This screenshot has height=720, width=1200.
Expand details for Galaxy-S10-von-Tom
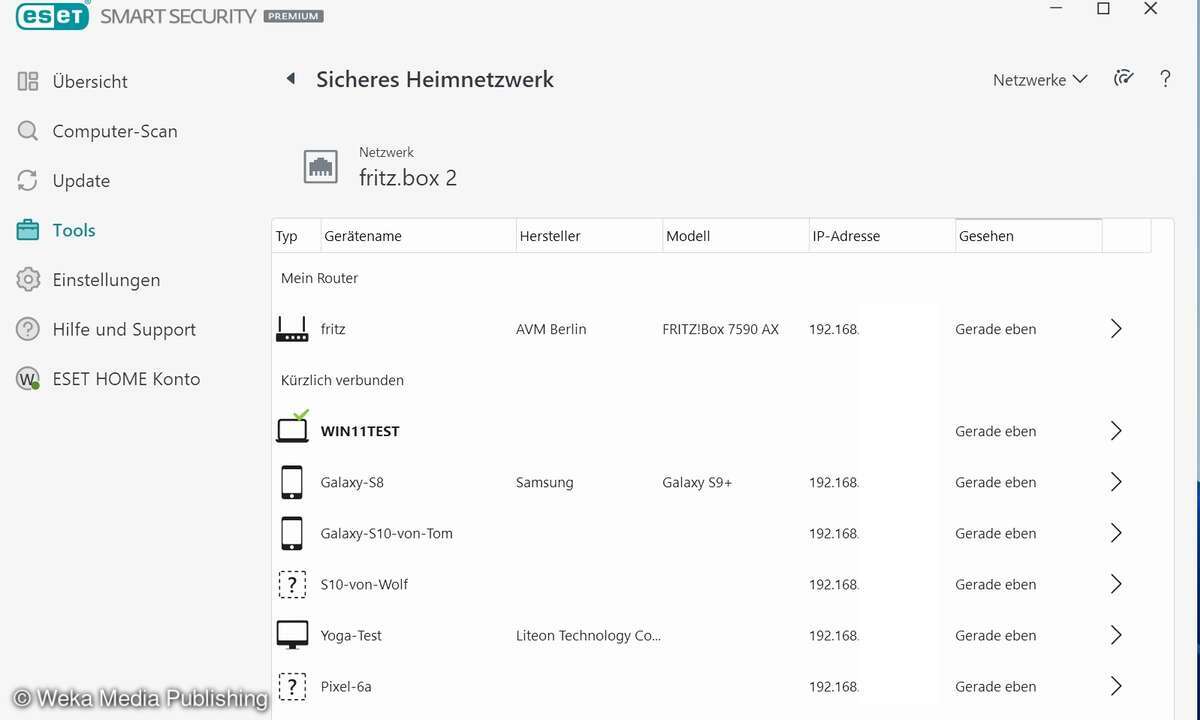[x=1116, y=533]
